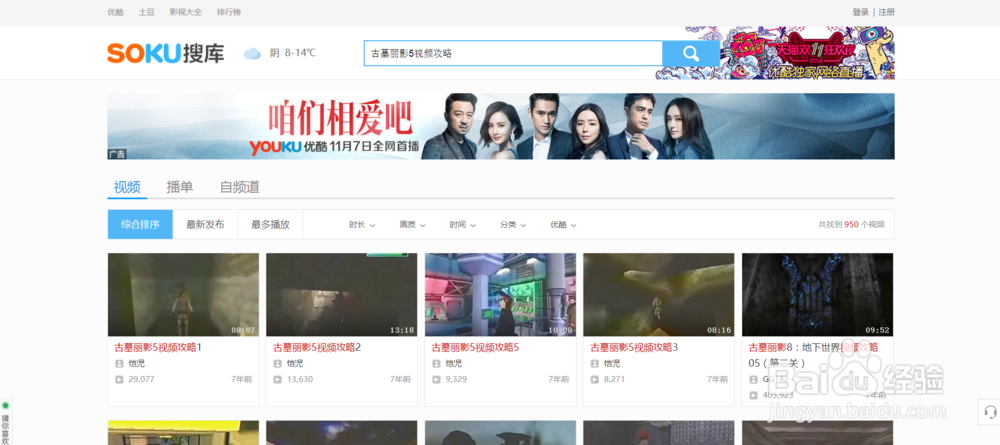Image resolution: width=1000 pixels, height=445 pixels.
Task: Click play count icon beside 29,077
Action: coord(119,379)
